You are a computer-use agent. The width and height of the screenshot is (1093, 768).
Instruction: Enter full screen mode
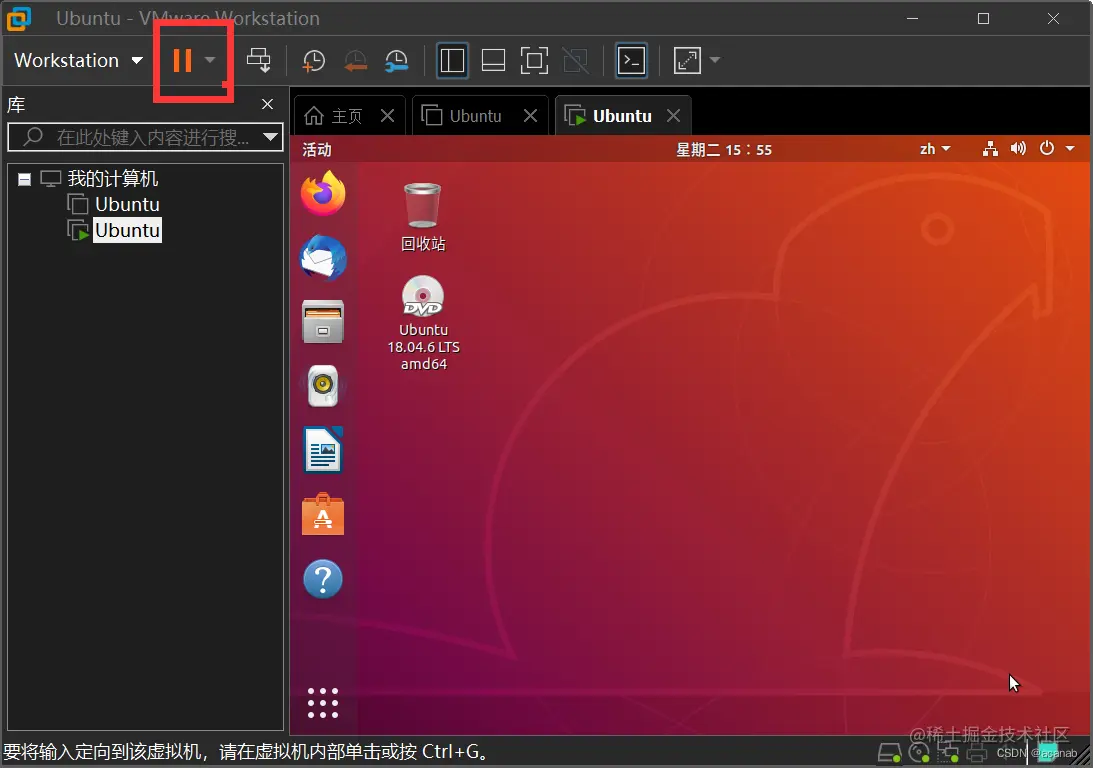(x=534, y=61)
